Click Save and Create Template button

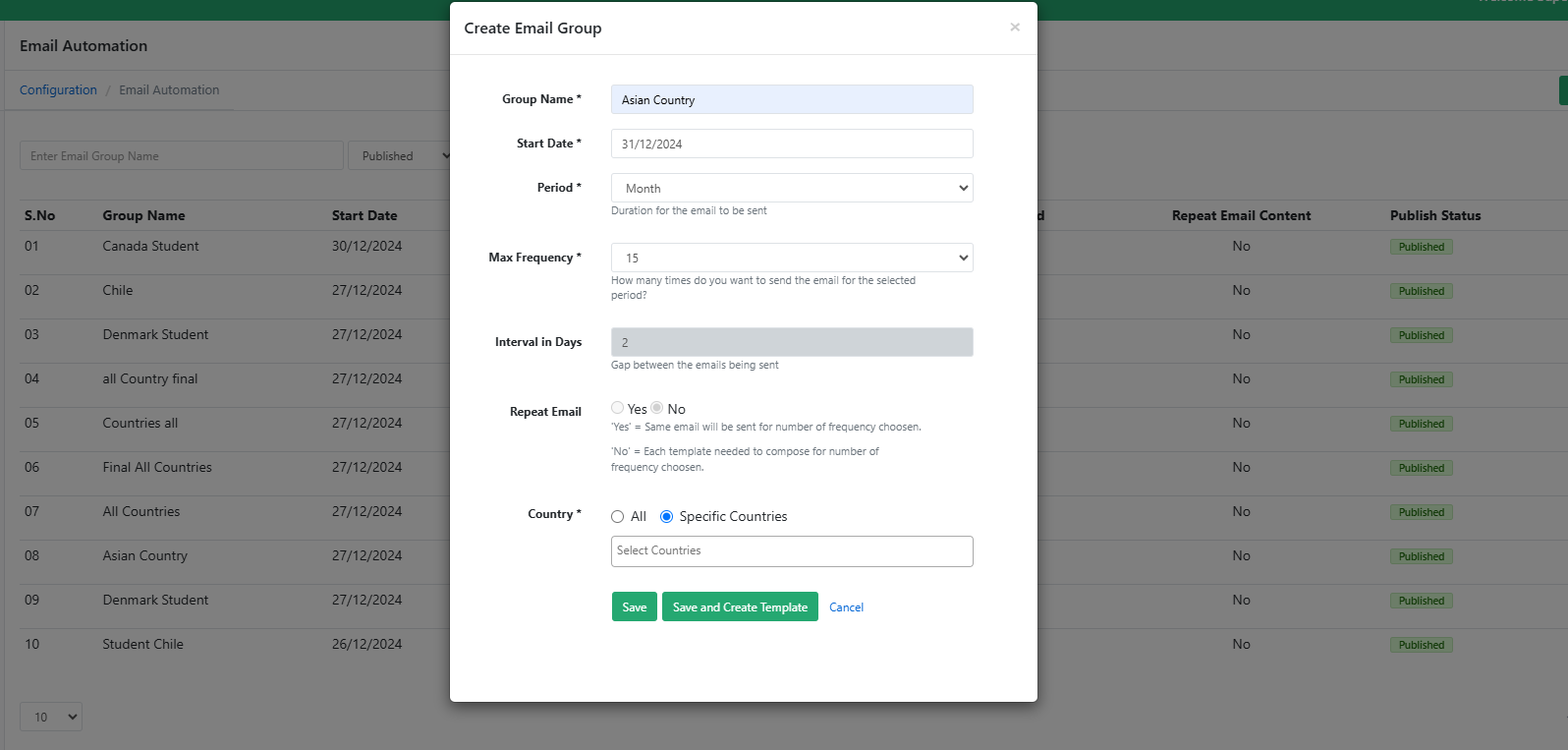[739, 607]
